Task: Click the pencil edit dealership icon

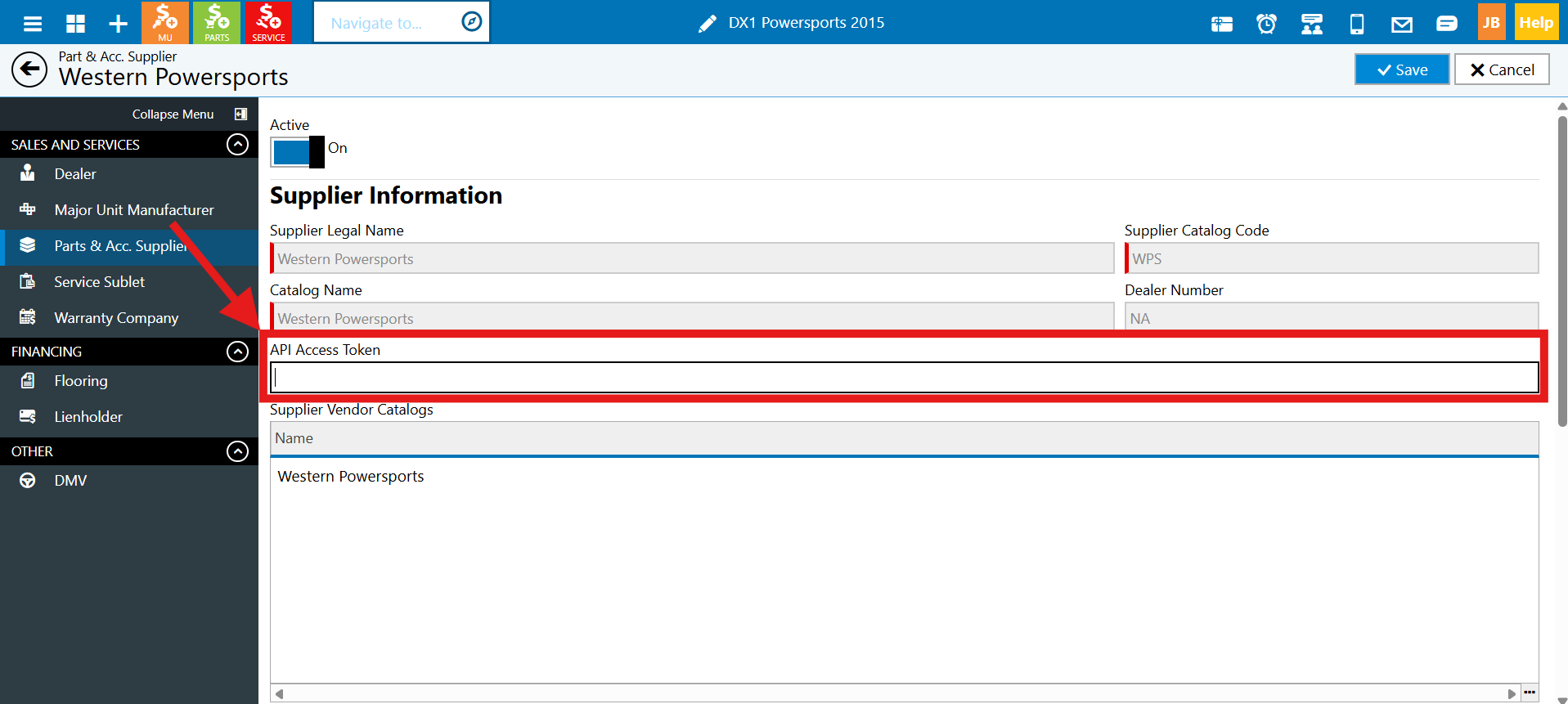Action: tap(708, 24)
